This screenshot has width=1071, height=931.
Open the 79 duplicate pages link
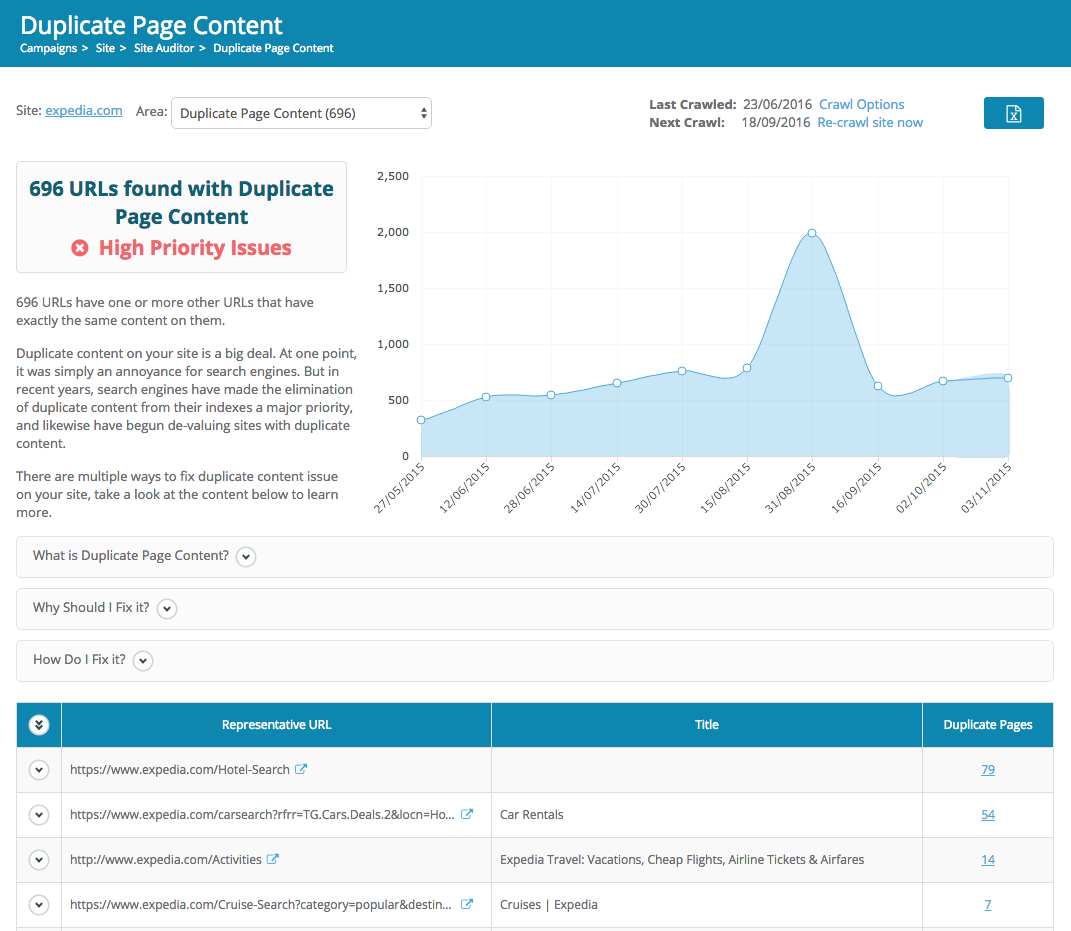pyautogui.click(x=987, y=769)
